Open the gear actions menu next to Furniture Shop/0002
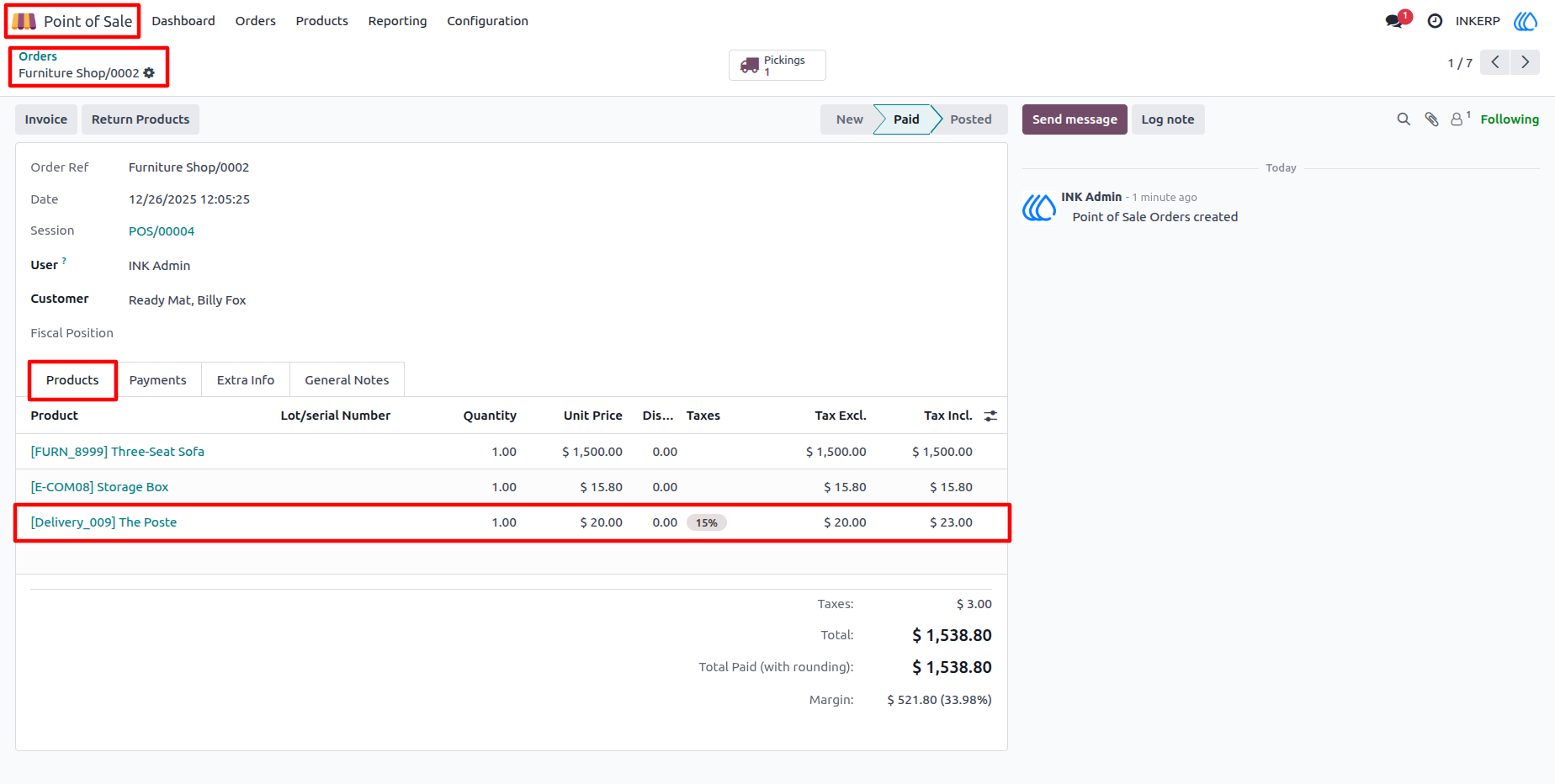The height and width of the screenshot is (784, 1555). pyautogui.click(x=149, y=73)
